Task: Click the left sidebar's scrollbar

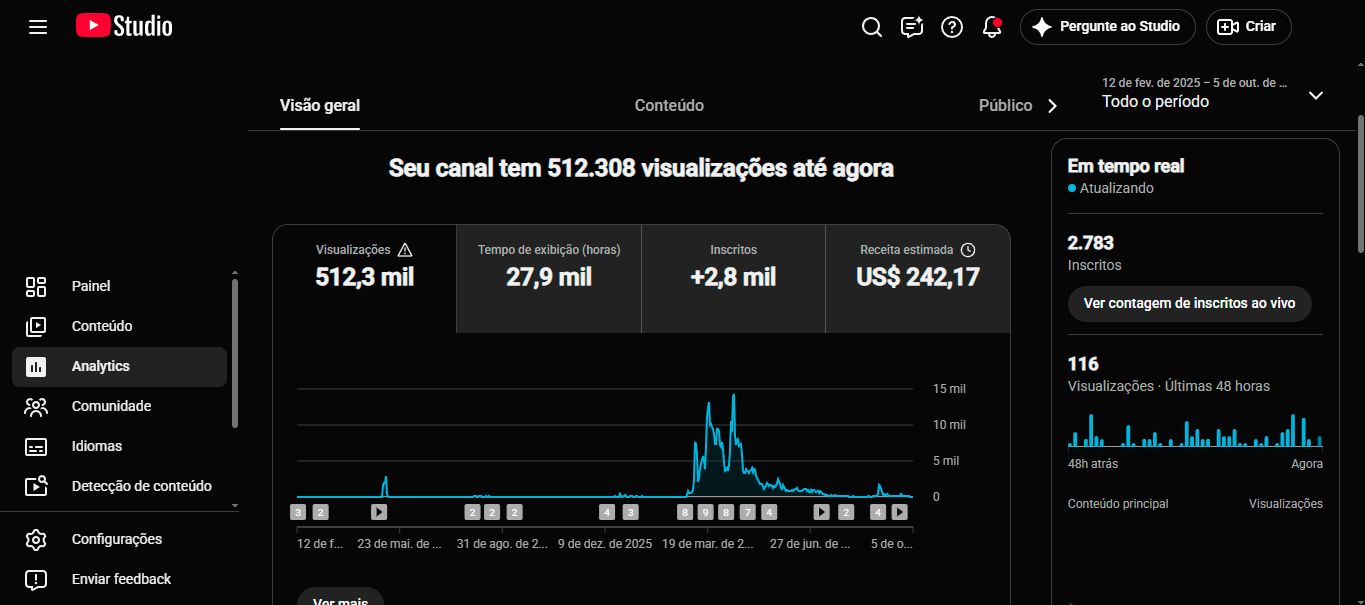Action: click(235, 353)
